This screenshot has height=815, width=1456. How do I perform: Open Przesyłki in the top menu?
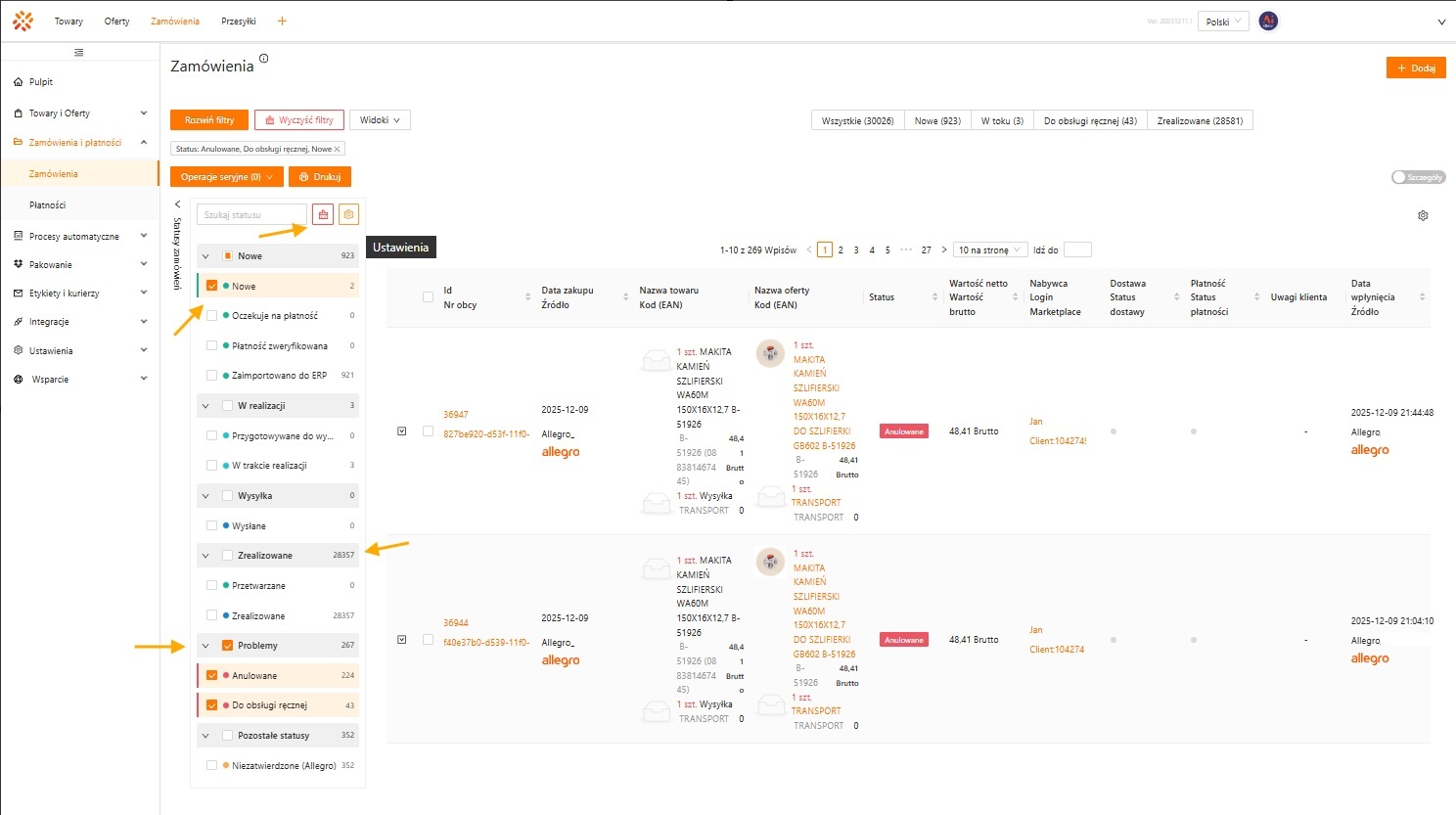(x=238, y=21)
